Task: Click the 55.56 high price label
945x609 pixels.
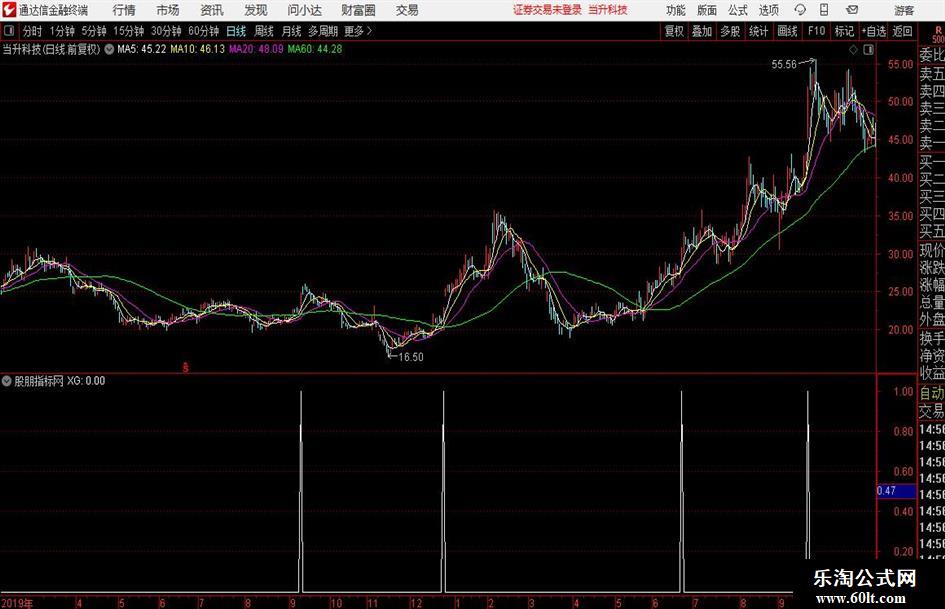Action: [783, 65]
